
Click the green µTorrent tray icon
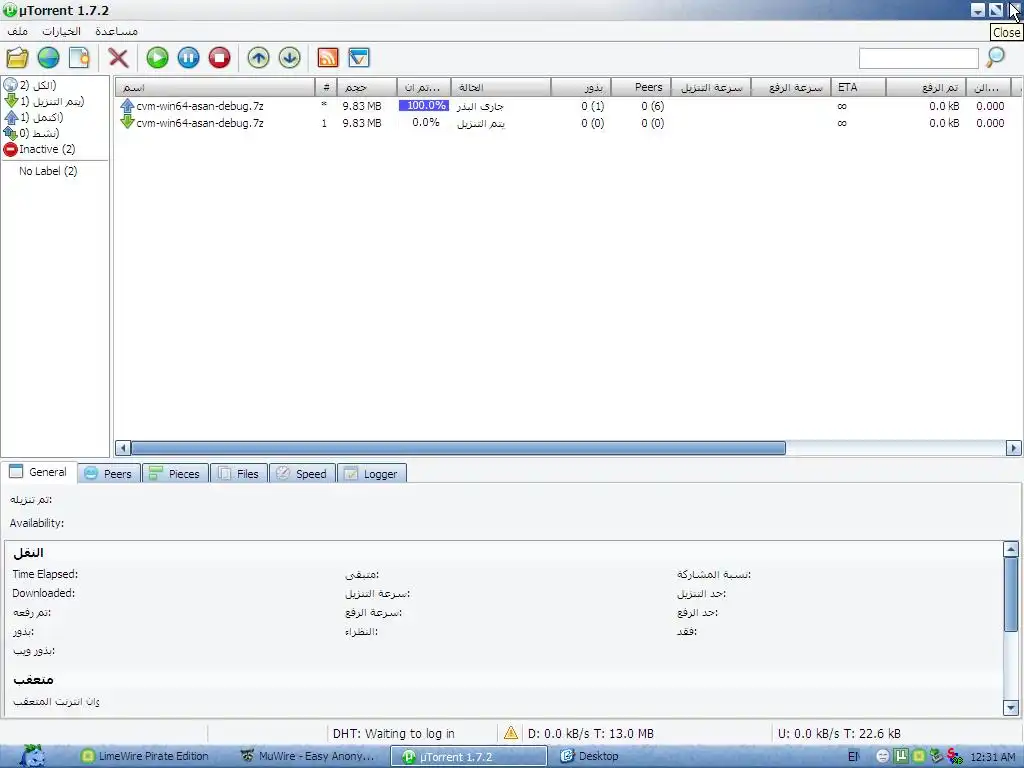(x=901, y=756)
